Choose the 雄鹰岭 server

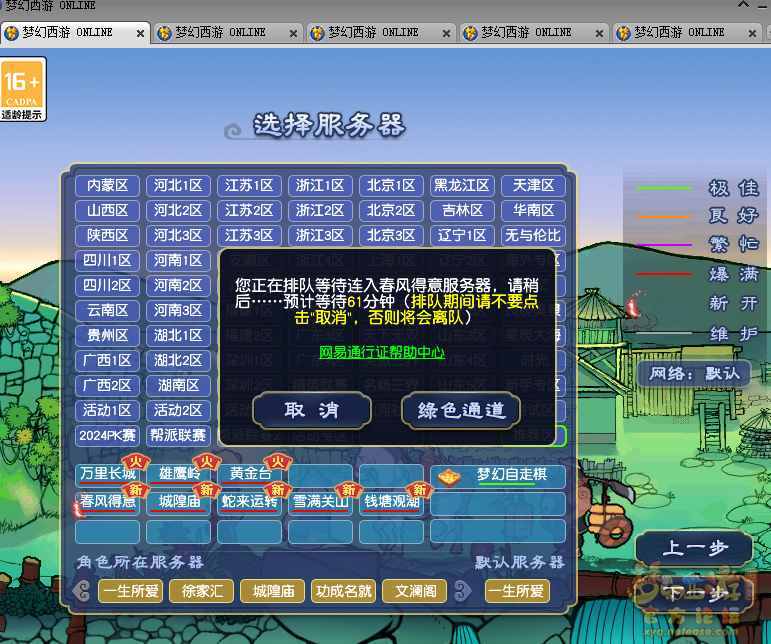click(x=178, y=474)
